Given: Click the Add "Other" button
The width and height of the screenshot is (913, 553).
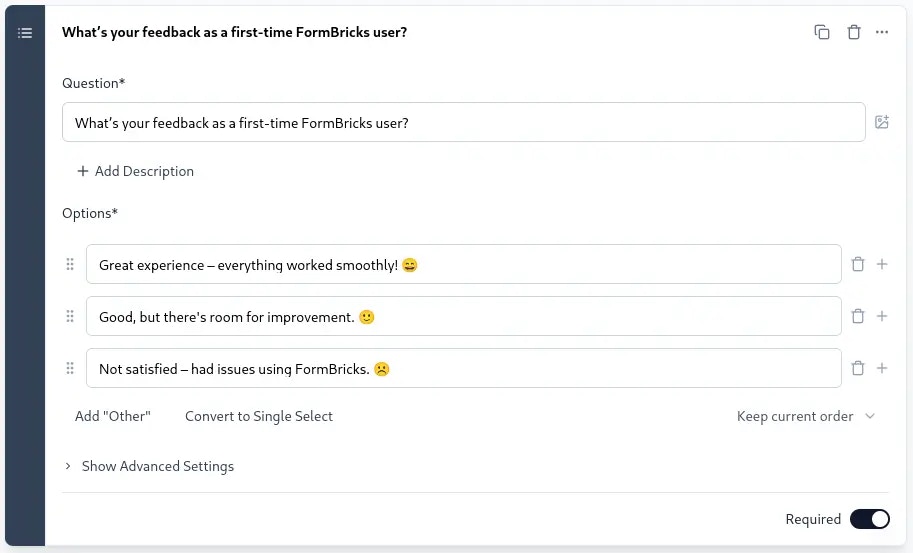Looking at the screenshot, I should click(x=112, y=416).
